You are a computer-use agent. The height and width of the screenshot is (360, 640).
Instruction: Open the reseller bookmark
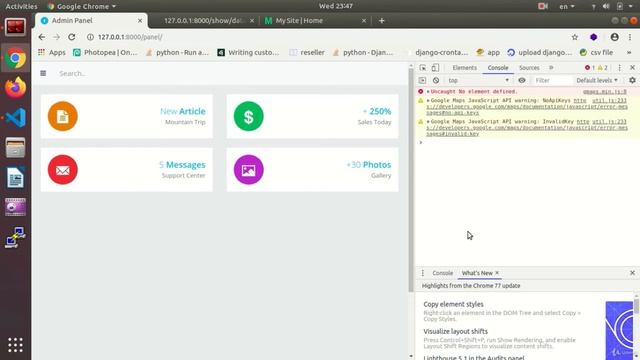(x=307, y=53)
